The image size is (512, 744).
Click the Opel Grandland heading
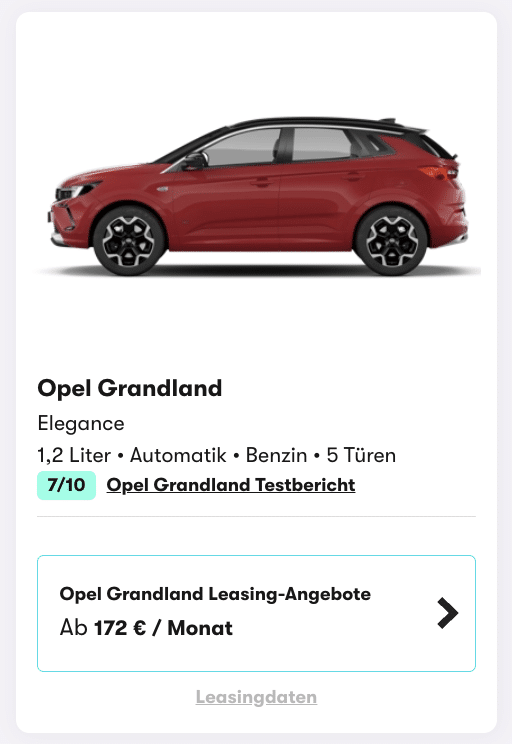(x=130, y=388)
